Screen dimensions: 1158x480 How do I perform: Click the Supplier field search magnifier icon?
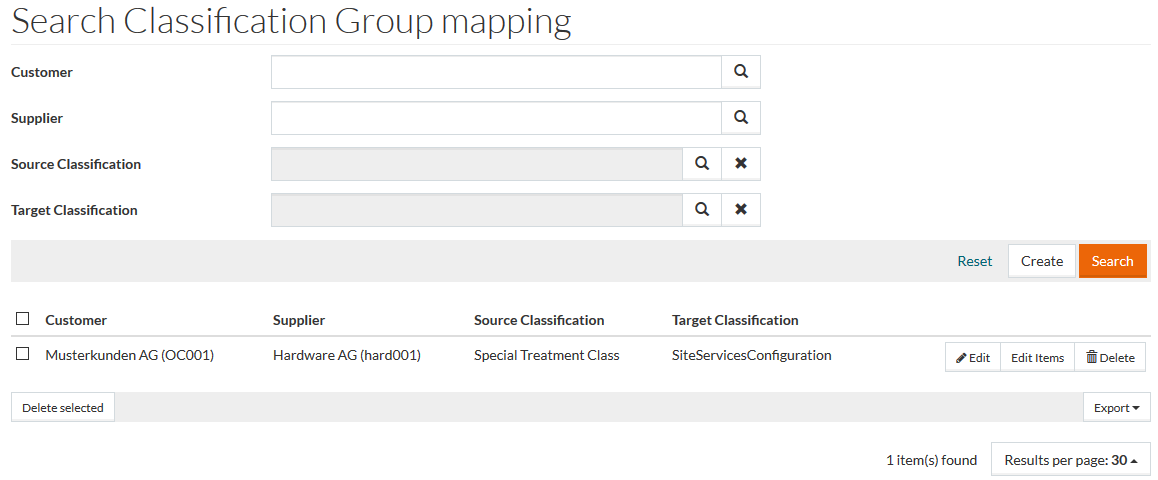tap(741, 118)
